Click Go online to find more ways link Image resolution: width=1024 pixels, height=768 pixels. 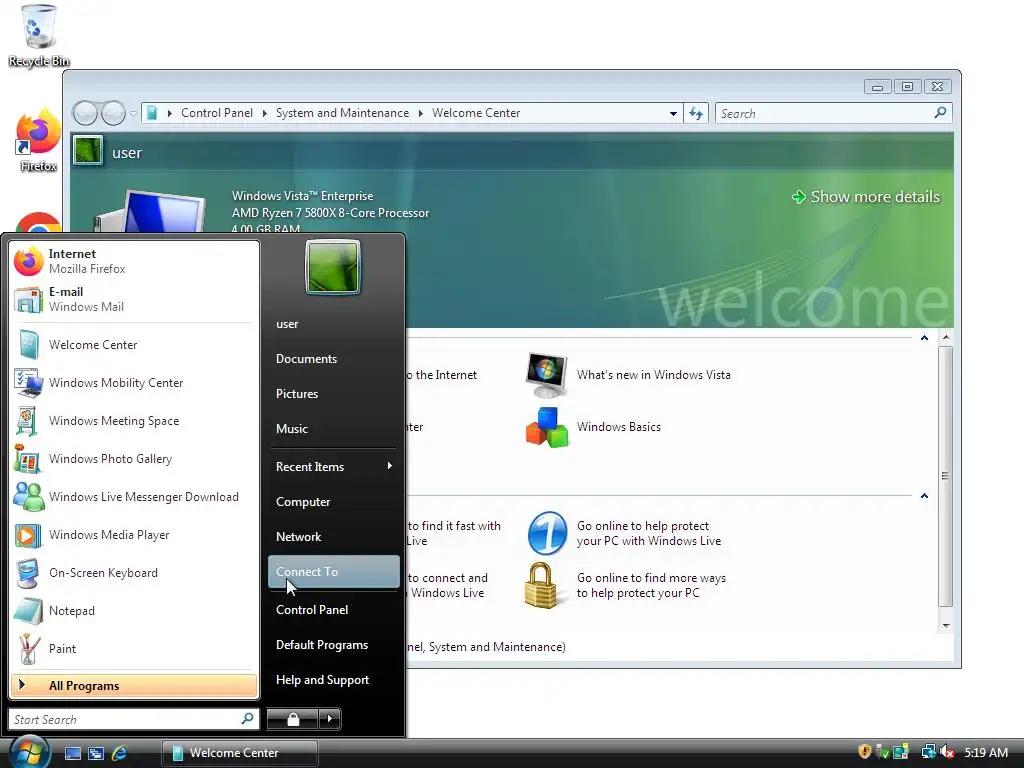pyautogui.click(x=651, y=585)
